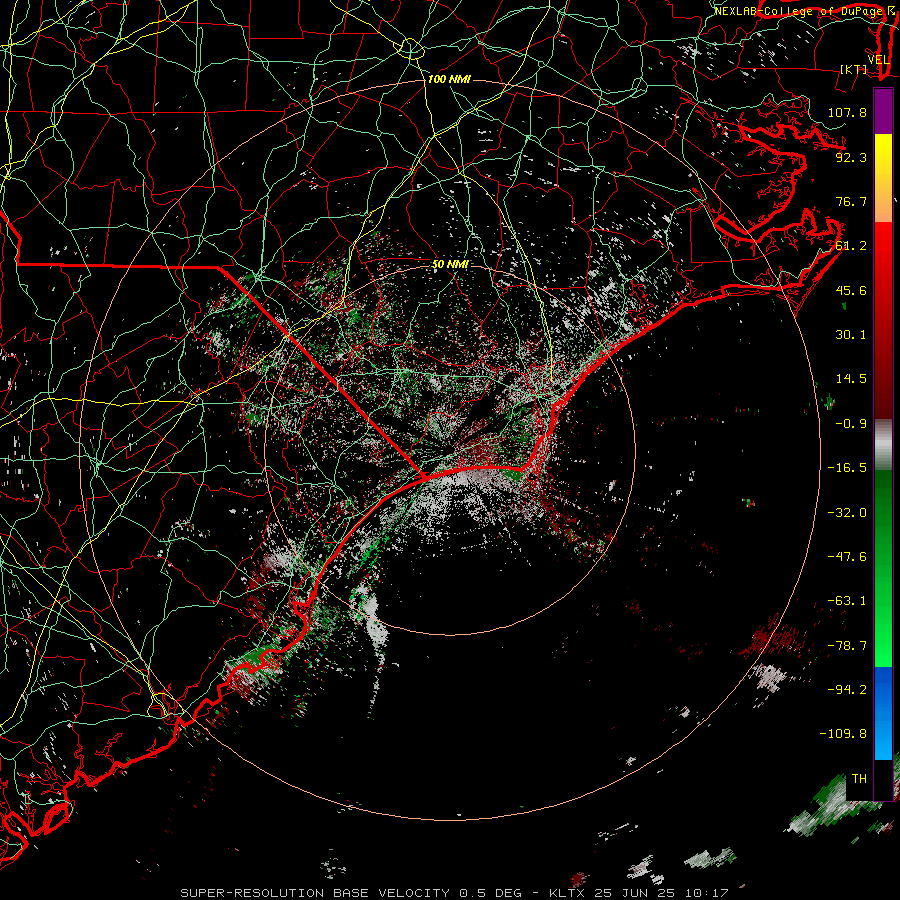Image resolution: width=900 pixels, height=900 pixels.
Task: Pick the purple segment of velocity scale
Action: point(883,111)
